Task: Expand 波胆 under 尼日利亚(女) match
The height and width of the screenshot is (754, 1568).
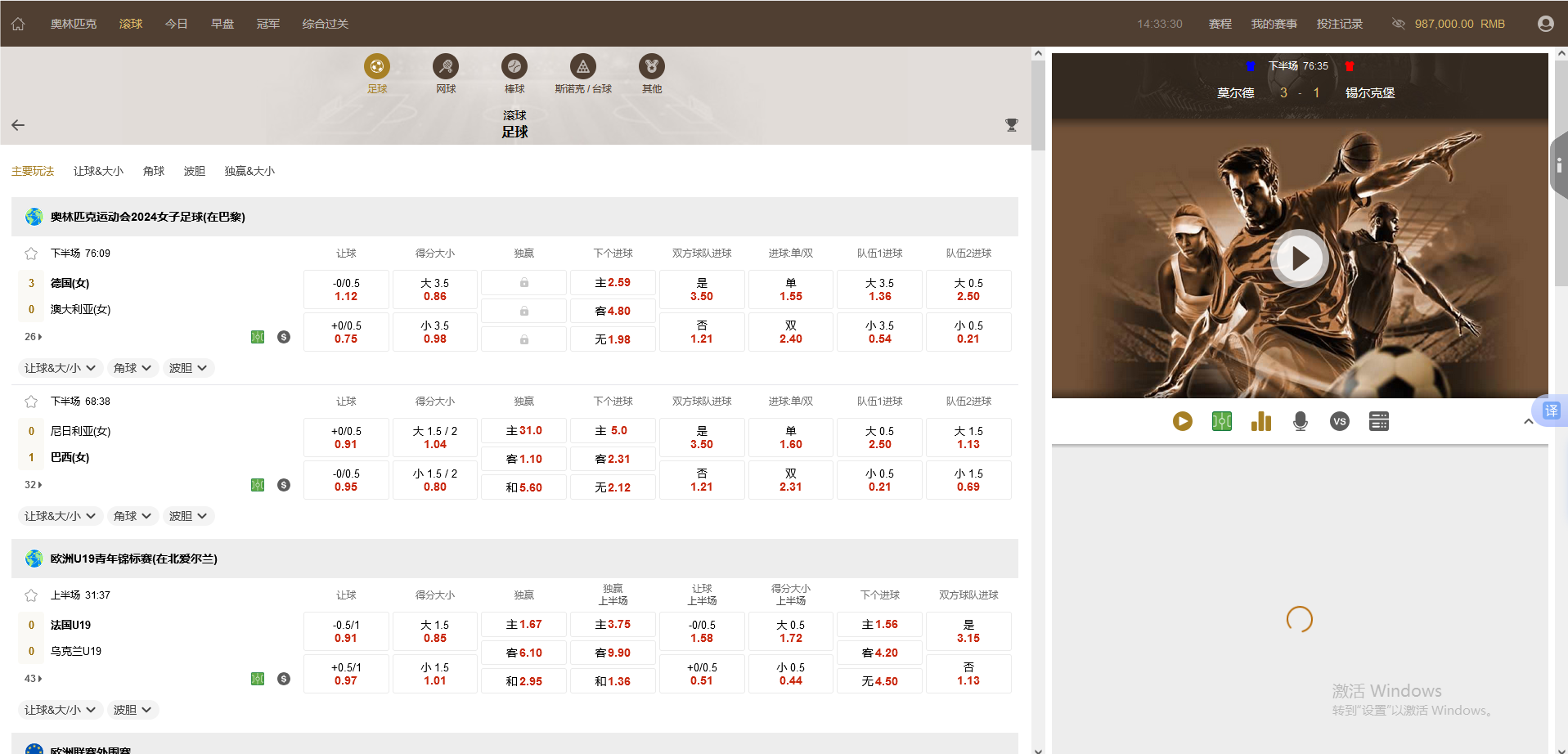Action: 188,516
